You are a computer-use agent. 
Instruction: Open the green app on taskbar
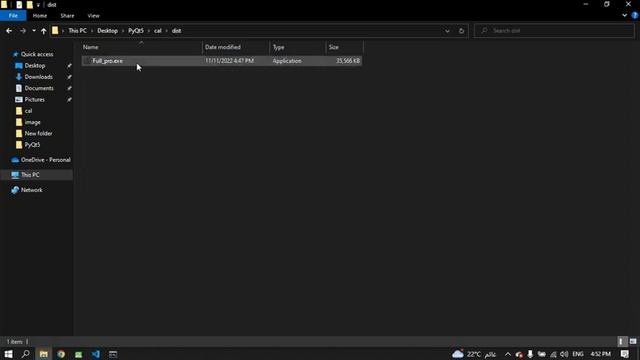coord(78,354)
